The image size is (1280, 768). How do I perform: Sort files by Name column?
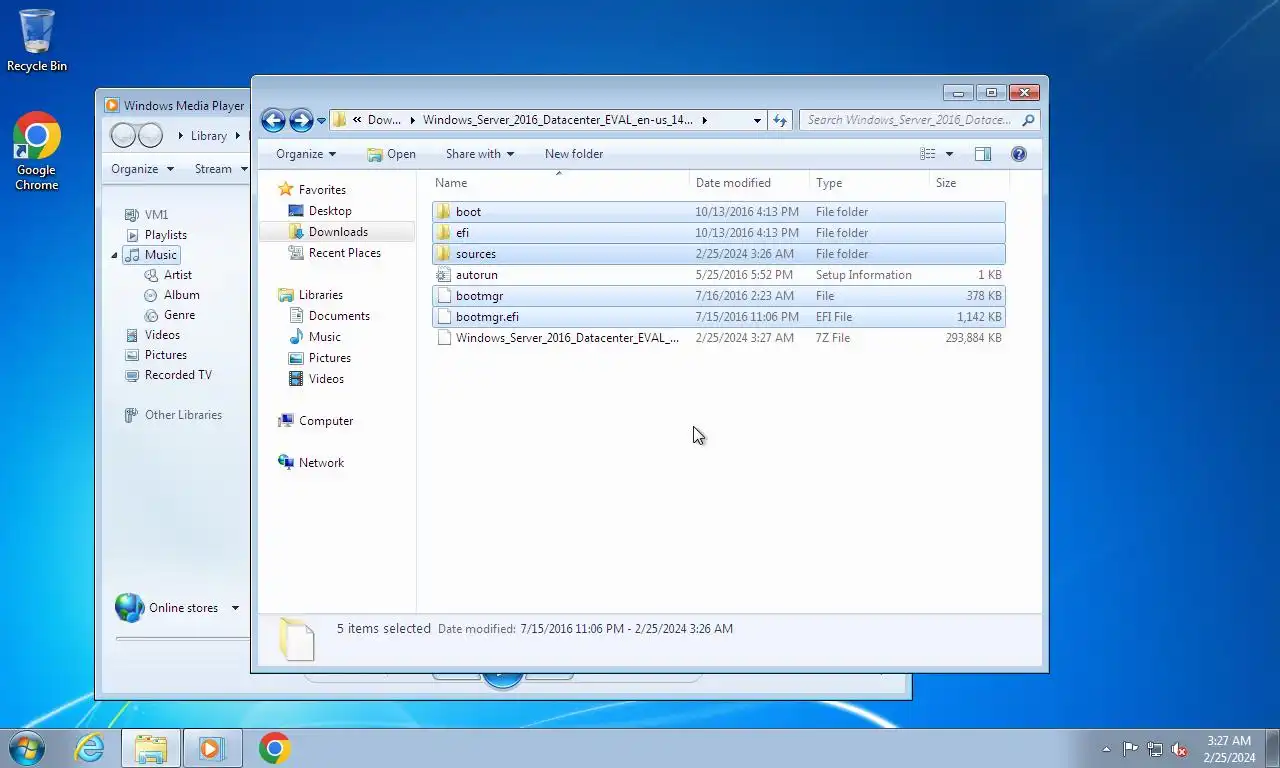(559, 183)
